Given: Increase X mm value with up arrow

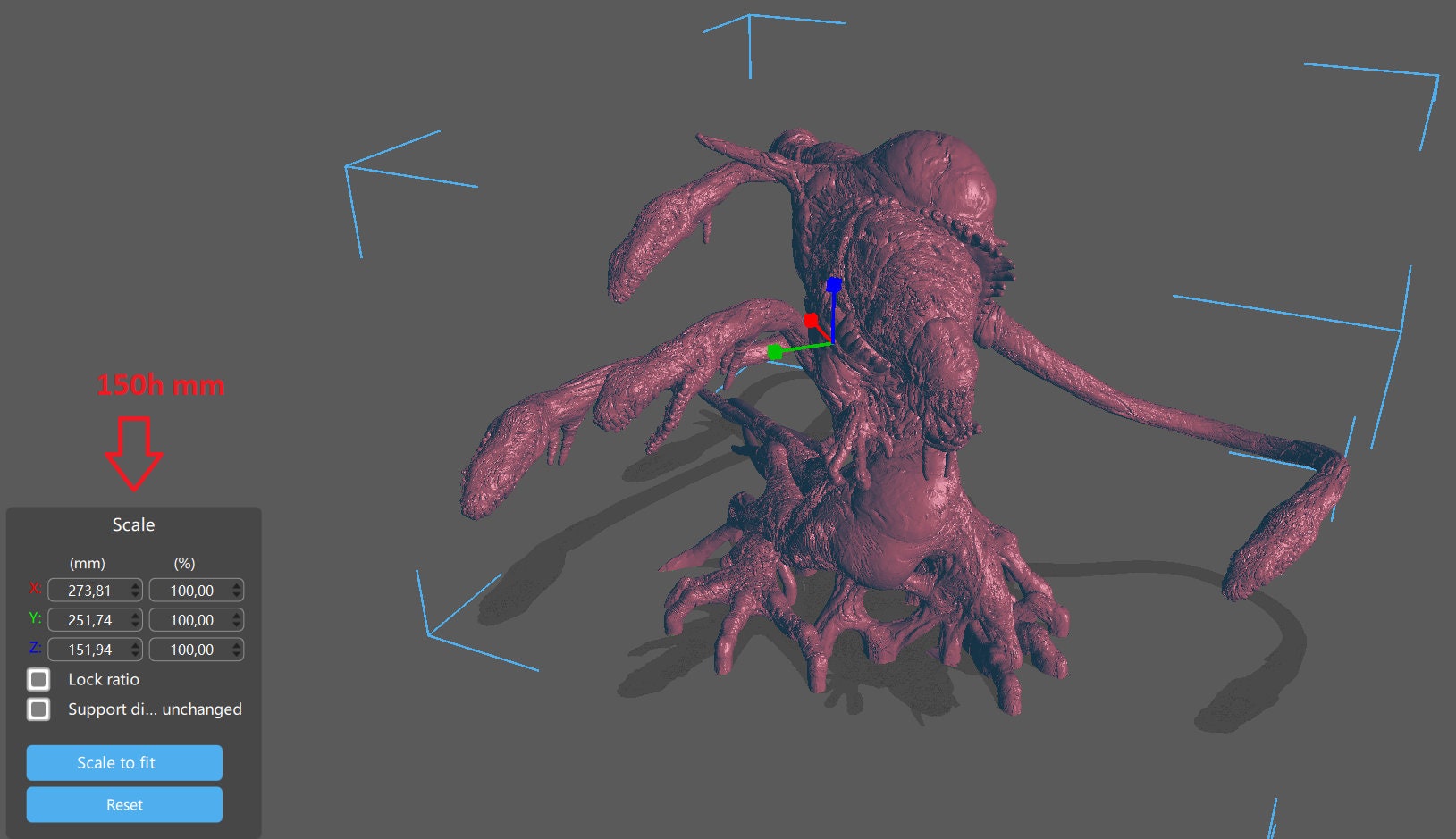Looking at the screenshot, I should (x=135, y=586).
